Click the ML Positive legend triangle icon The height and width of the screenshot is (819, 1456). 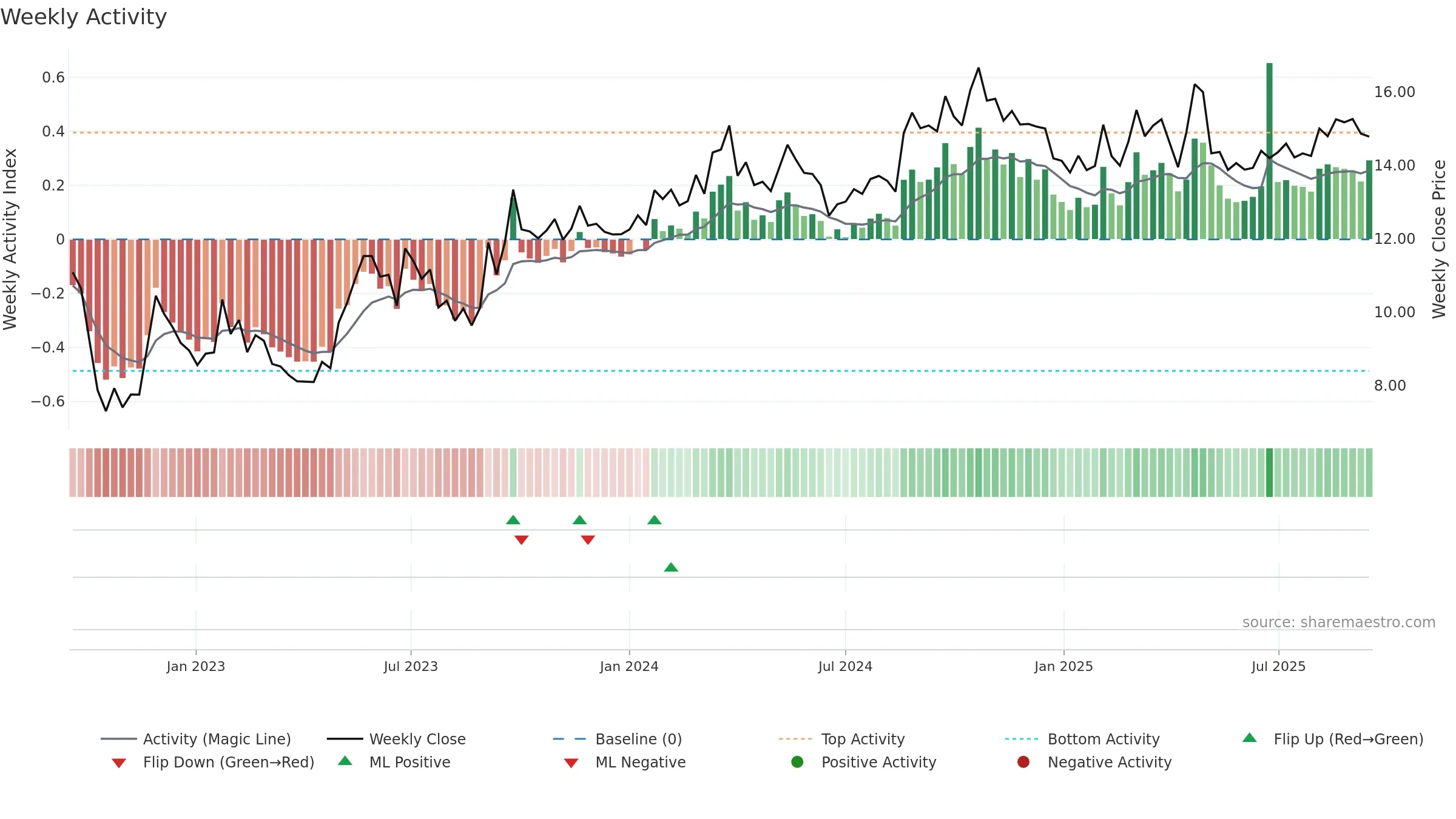click(345, 761)
